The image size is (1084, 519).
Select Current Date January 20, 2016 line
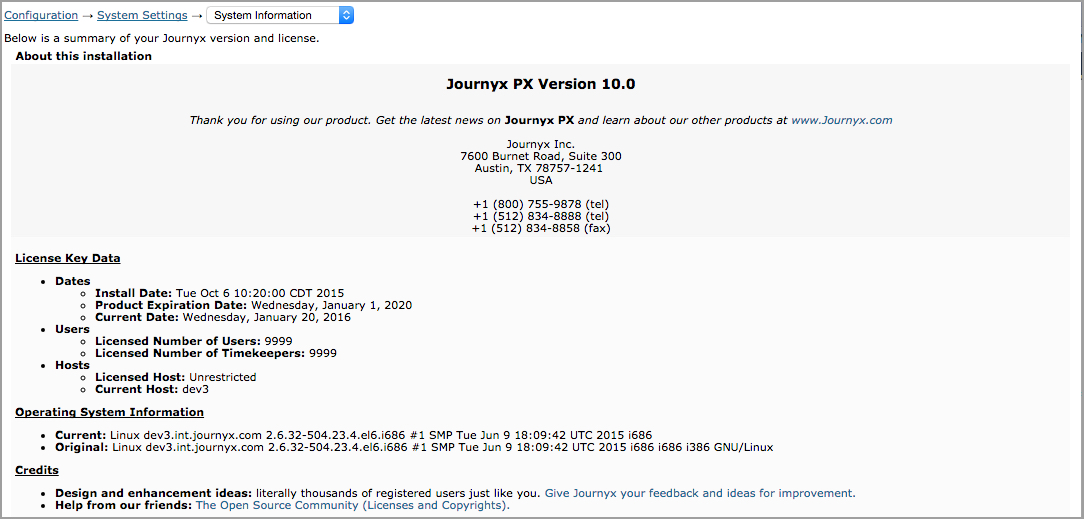pyautogui.click(x=223, y=318)
